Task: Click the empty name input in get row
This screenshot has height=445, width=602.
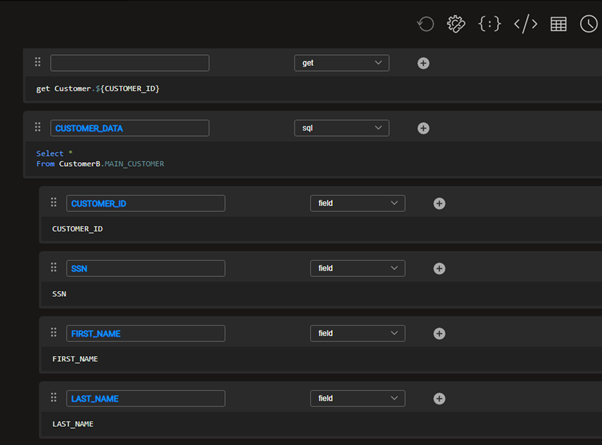Action: click(x=129, y=63)
